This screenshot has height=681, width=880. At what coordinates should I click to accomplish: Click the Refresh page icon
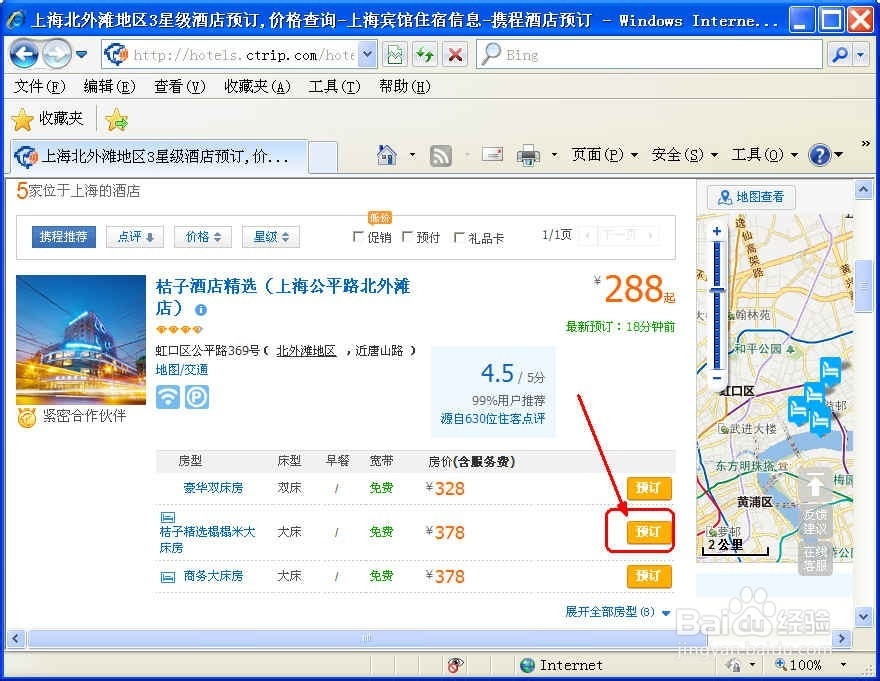[x=425, y=55]
